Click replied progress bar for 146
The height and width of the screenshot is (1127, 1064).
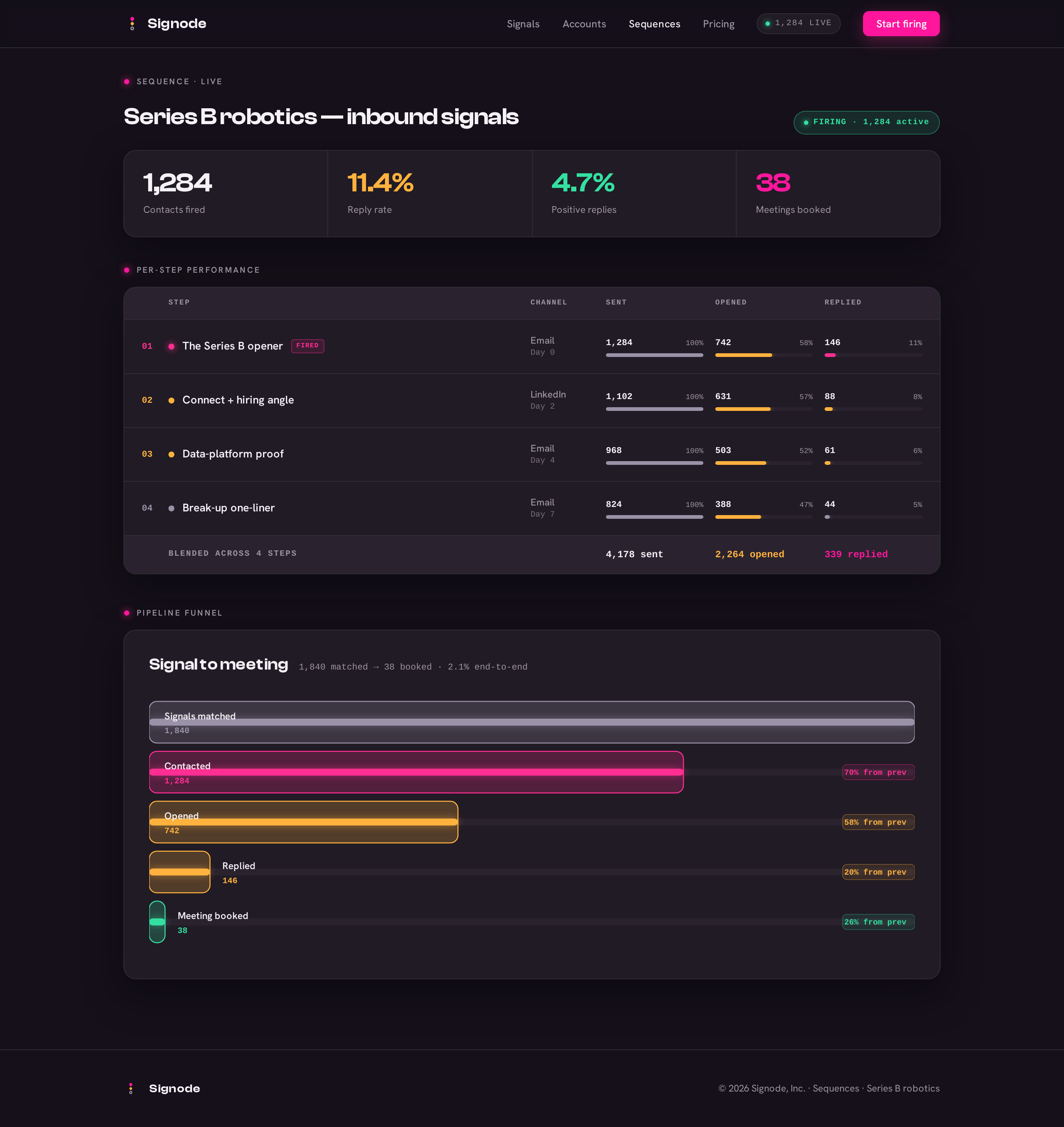(873, 355)
